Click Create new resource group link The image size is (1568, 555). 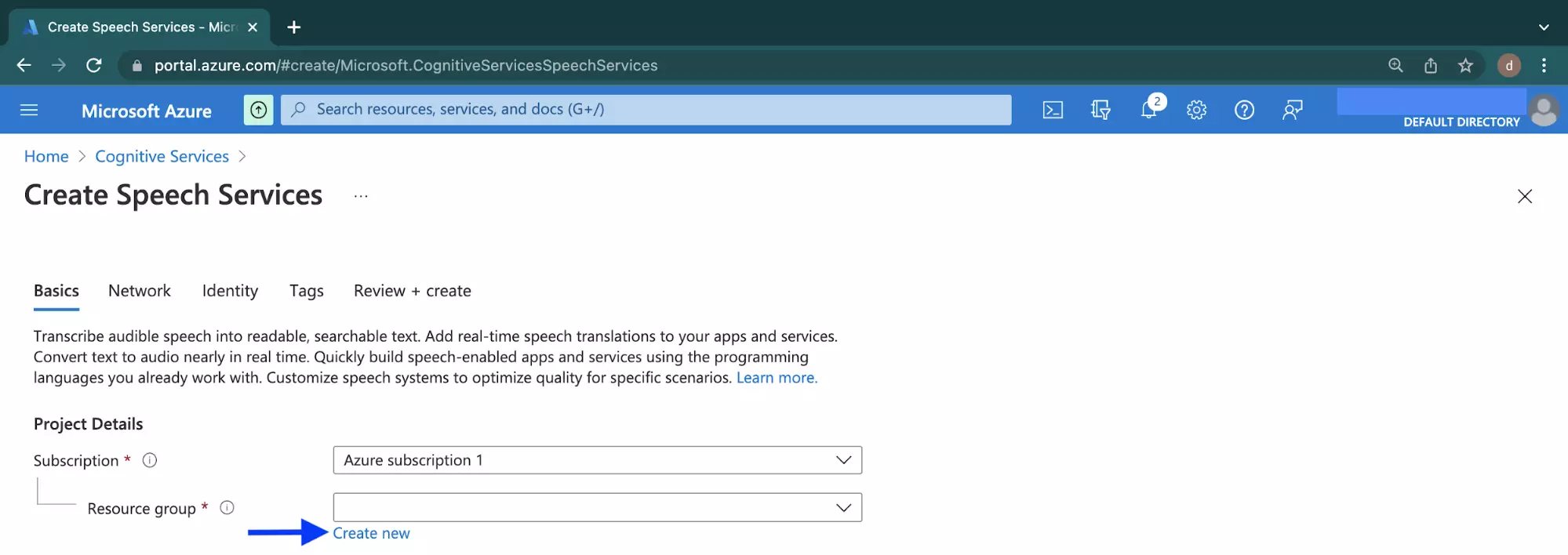pyautogui.click(x=371, y=533)
